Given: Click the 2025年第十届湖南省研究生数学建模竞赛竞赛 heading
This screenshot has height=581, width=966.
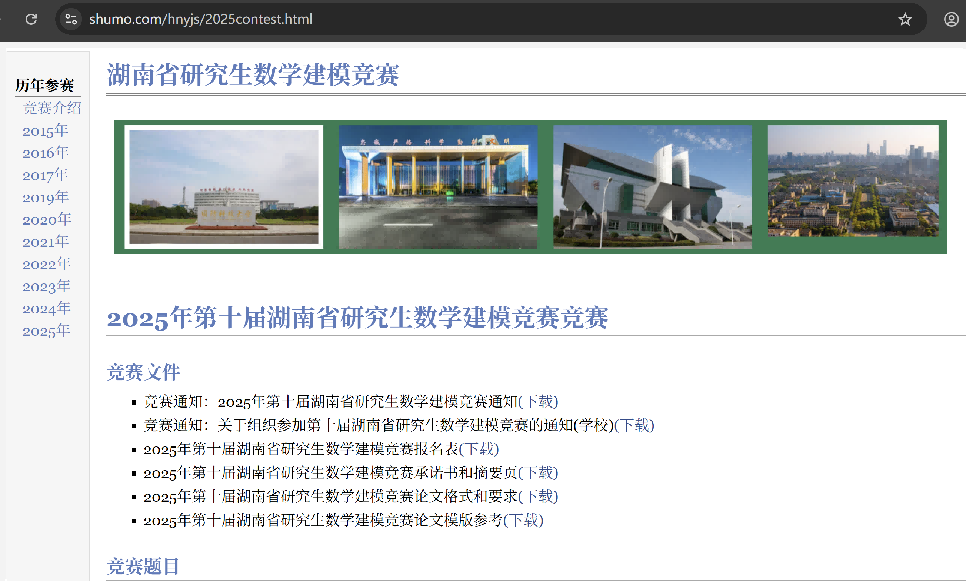Looking at the screenshot, I should (x=357, y=318).
